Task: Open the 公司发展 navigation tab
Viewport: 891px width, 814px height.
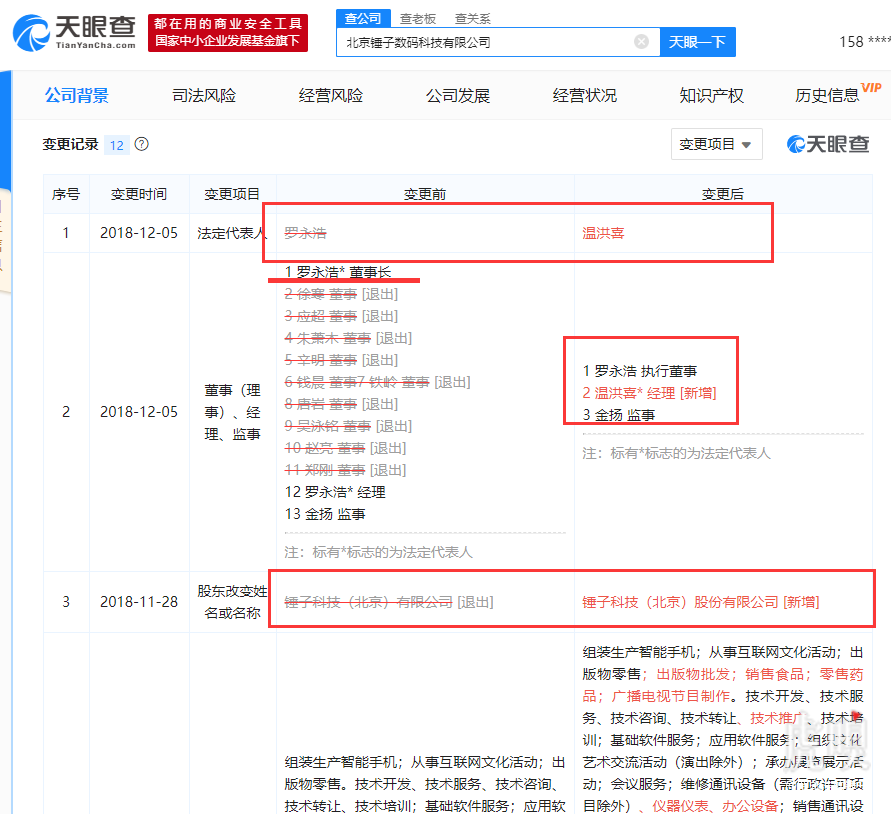Action: pyautogui.click(x=458, y=95)
